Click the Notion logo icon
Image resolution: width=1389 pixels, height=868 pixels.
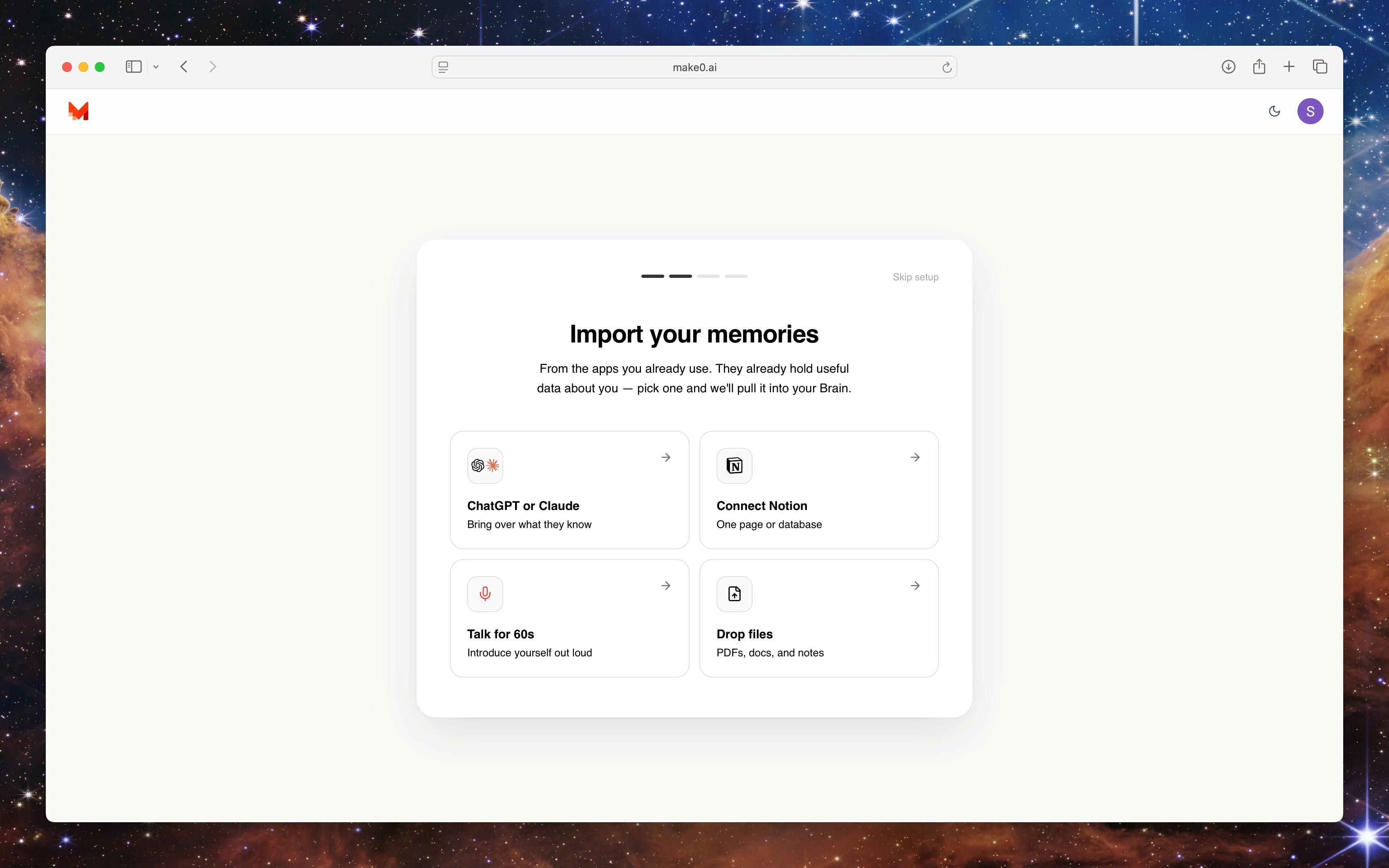735,465
